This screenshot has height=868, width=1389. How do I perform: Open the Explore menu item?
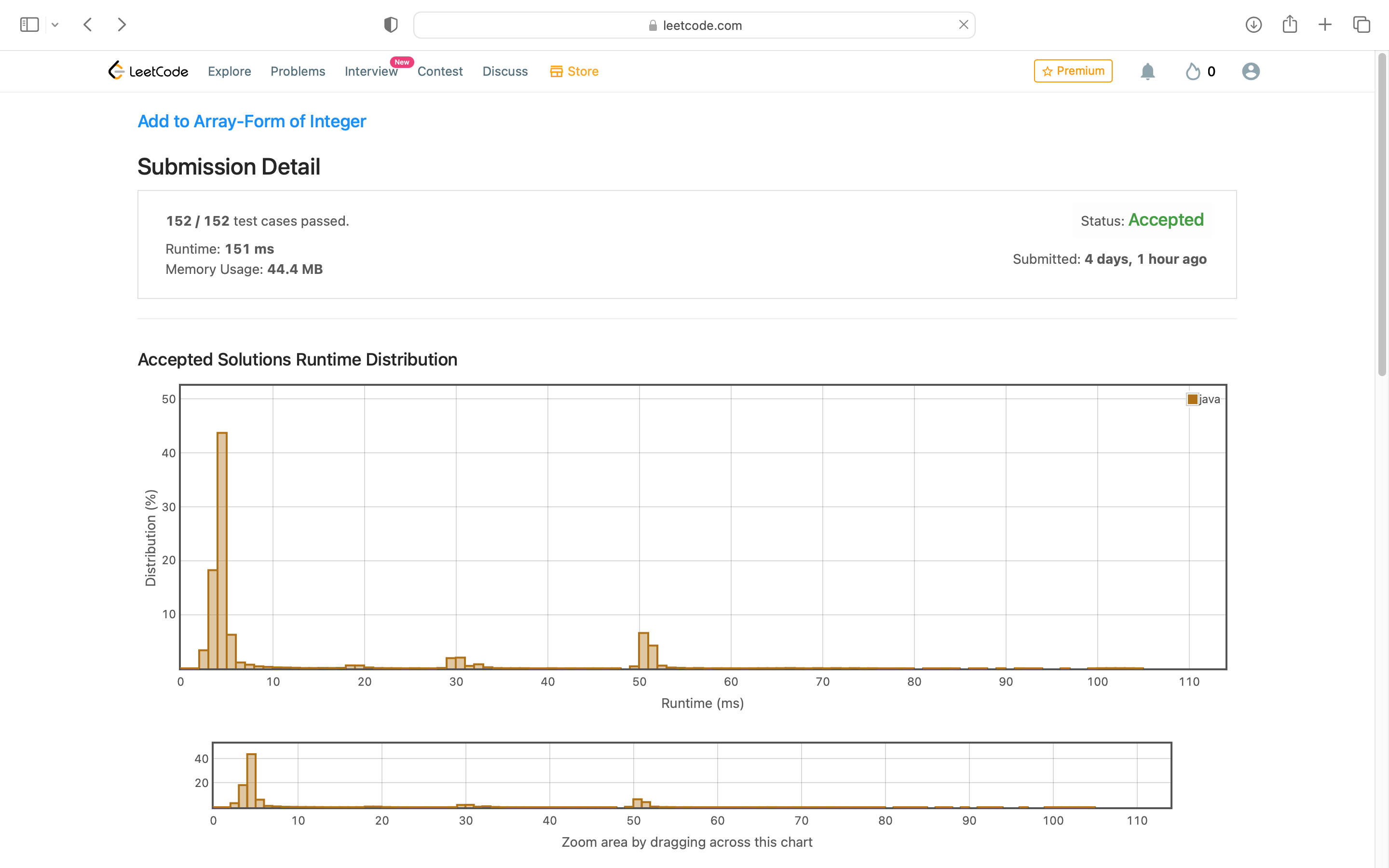click(229, 71)
